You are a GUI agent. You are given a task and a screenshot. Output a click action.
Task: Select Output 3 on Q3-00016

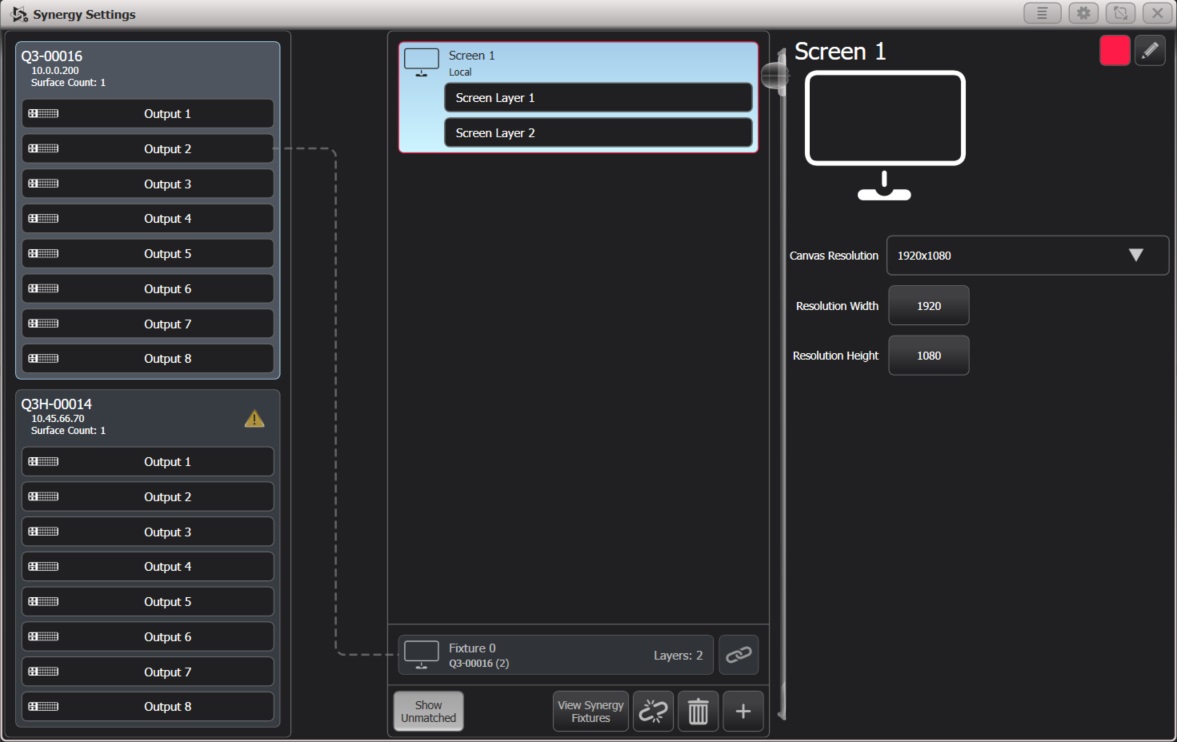click(147, 183)
